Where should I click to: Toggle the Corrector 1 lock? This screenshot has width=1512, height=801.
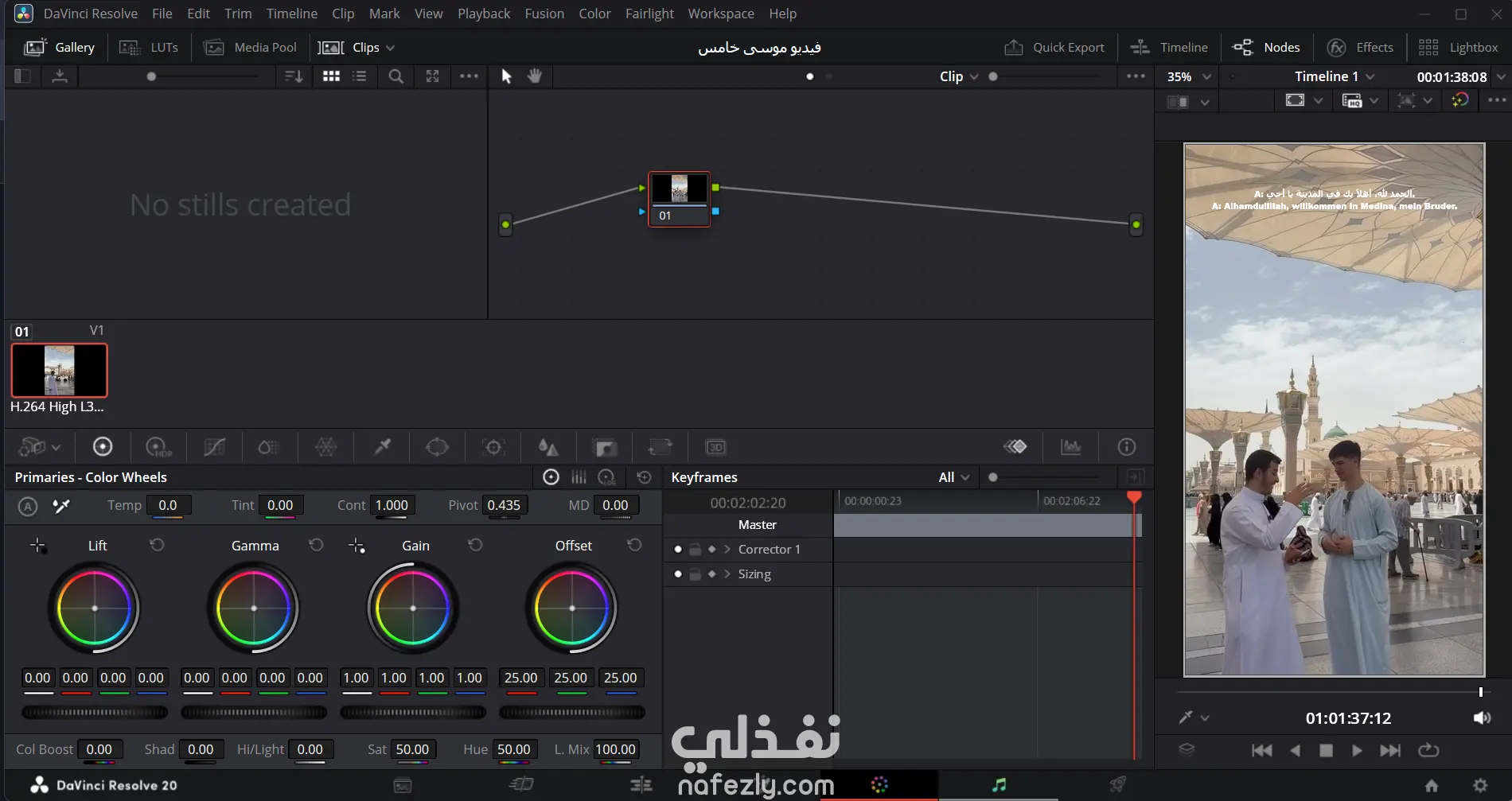(x=695, y=550)
